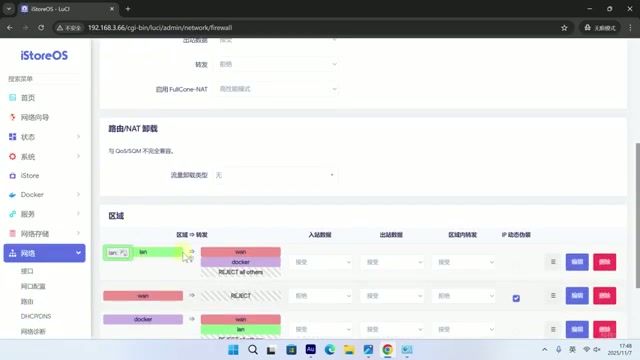Click the not-secure warning icon in address bar

point(60,28)
